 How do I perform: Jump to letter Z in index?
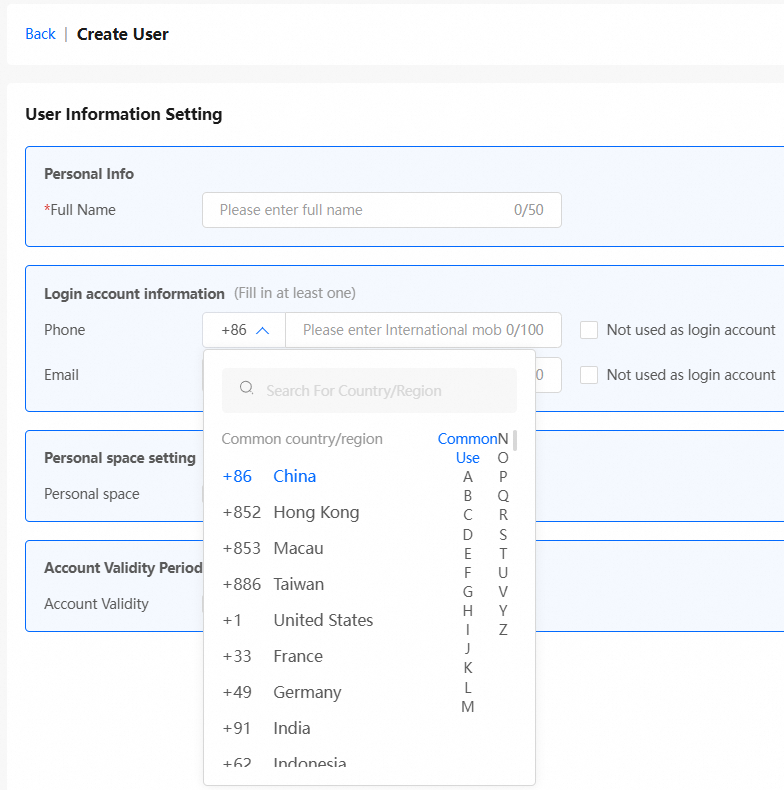point(503,630)
